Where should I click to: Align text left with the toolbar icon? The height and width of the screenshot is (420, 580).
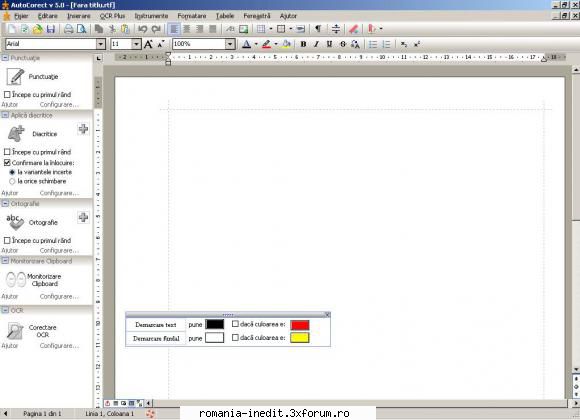[173, 29]
